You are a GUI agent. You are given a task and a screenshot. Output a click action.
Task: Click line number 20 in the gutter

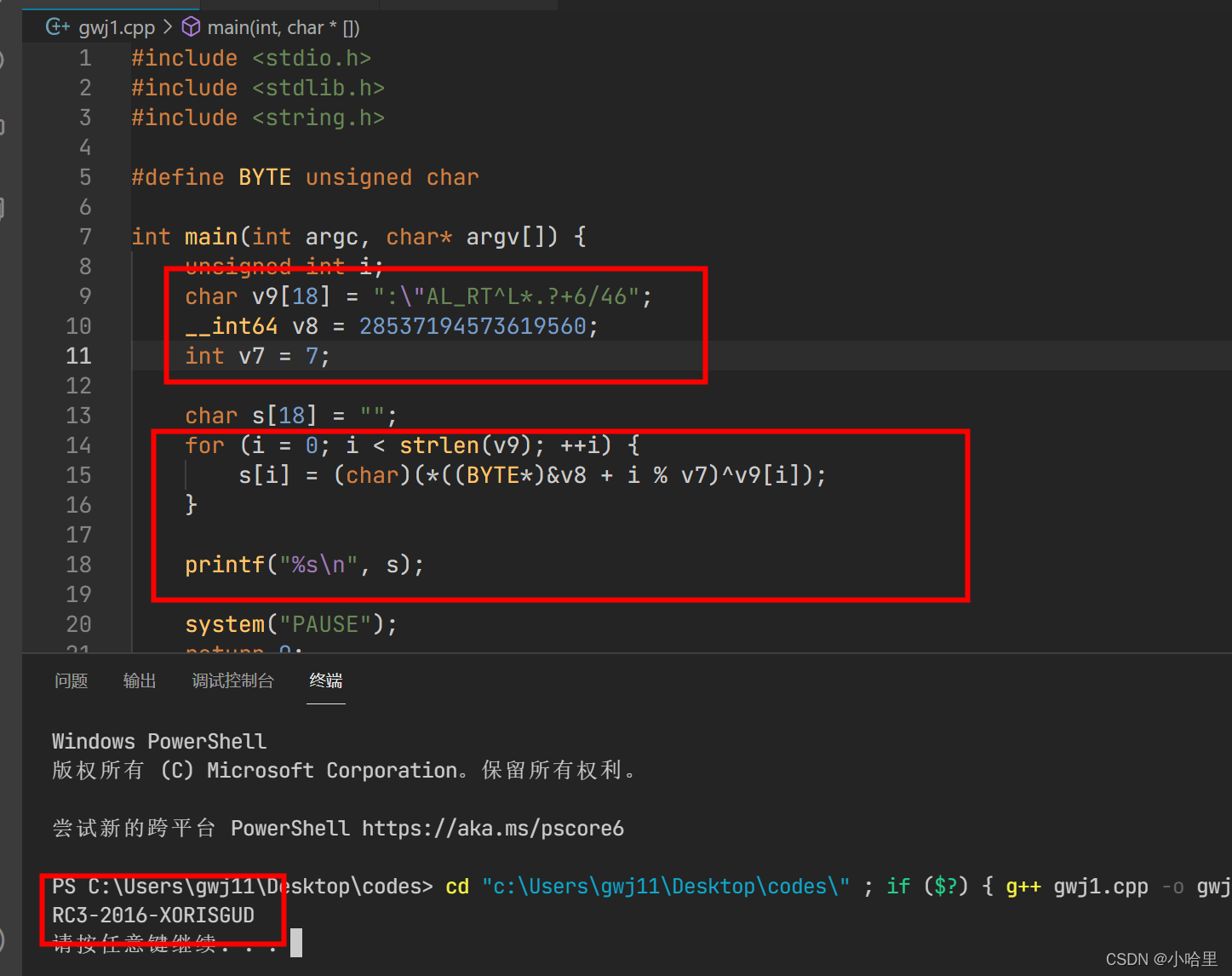pos(79,624)
